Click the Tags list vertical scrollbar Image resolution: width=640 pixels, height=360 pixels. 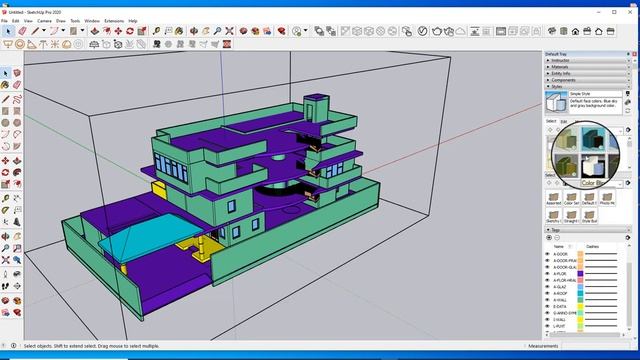[x=630, y=294]
